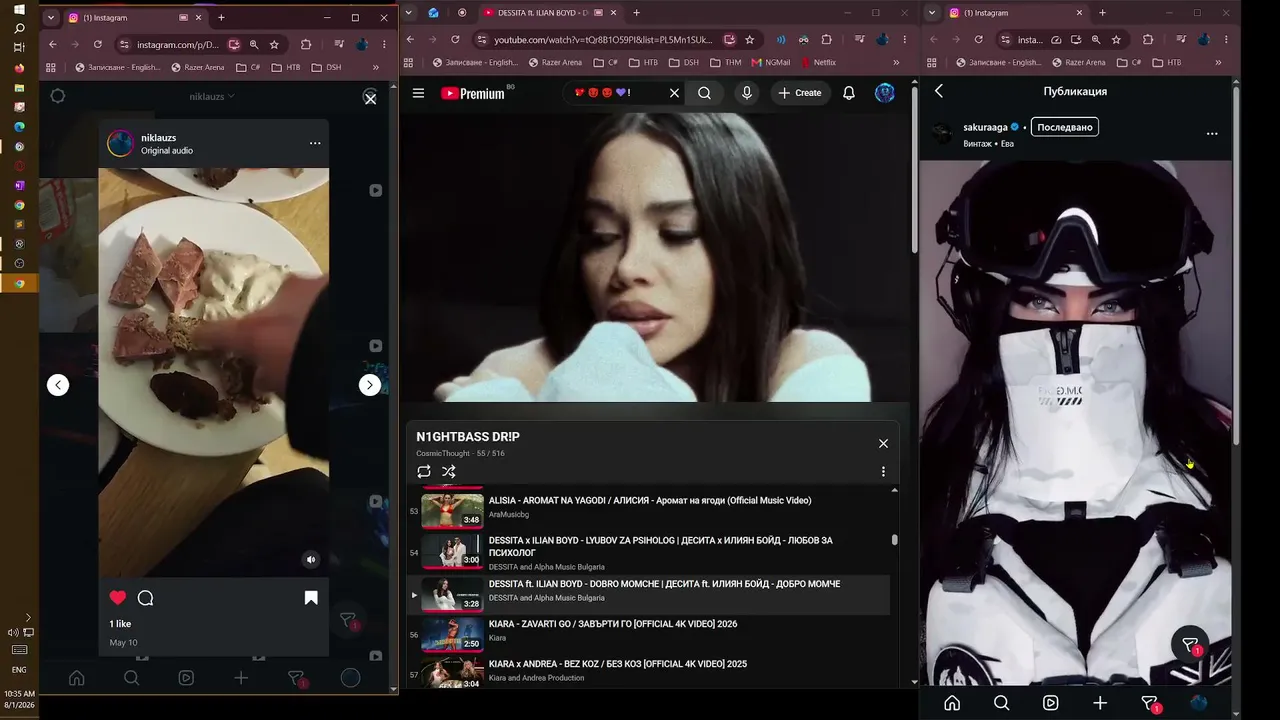Open Search in the right Instagram window's bottom bar
1280x720 pixels.
click(x=1001, y=702)
